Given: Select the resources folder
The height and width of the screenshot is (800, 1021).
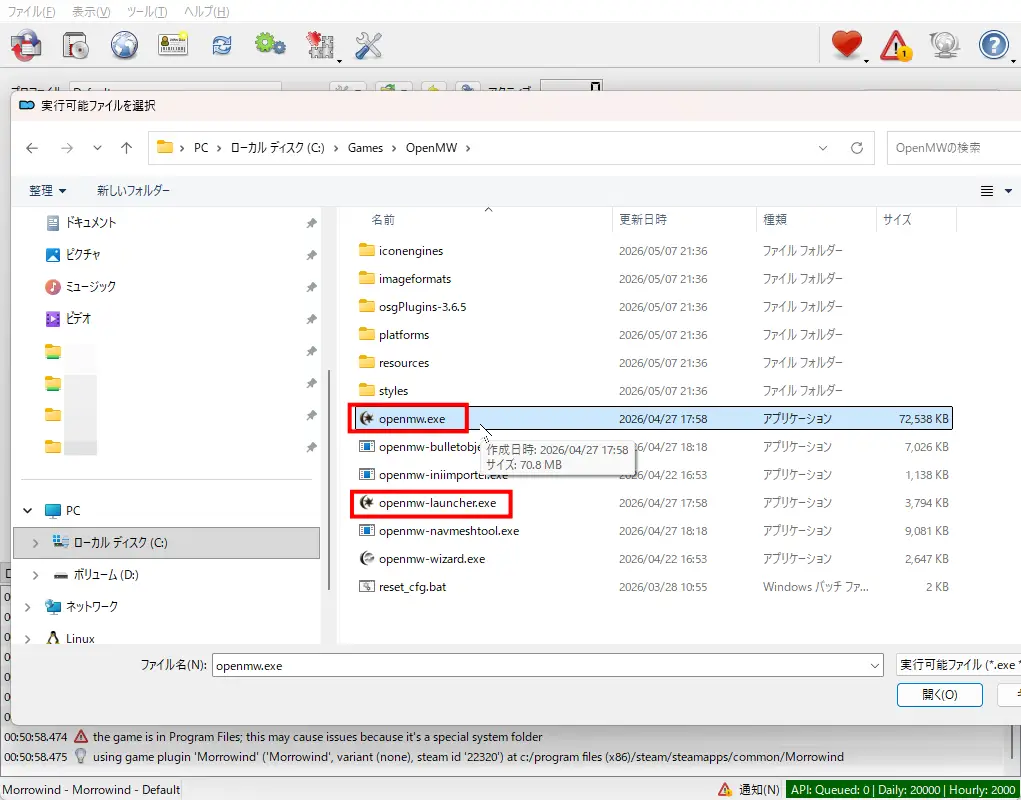Looking at the screenshot, I should point(404,363).
